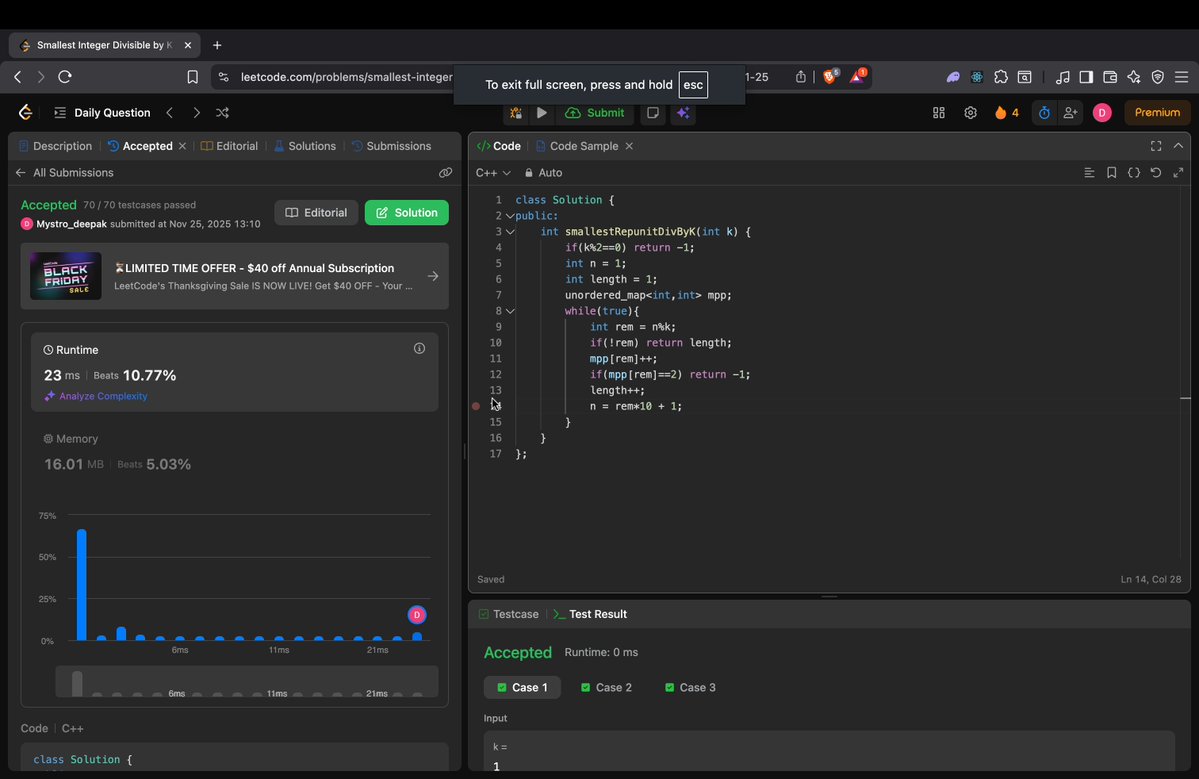Open LeetCode settings gear
1199x779 pixels.
point(970,112)
